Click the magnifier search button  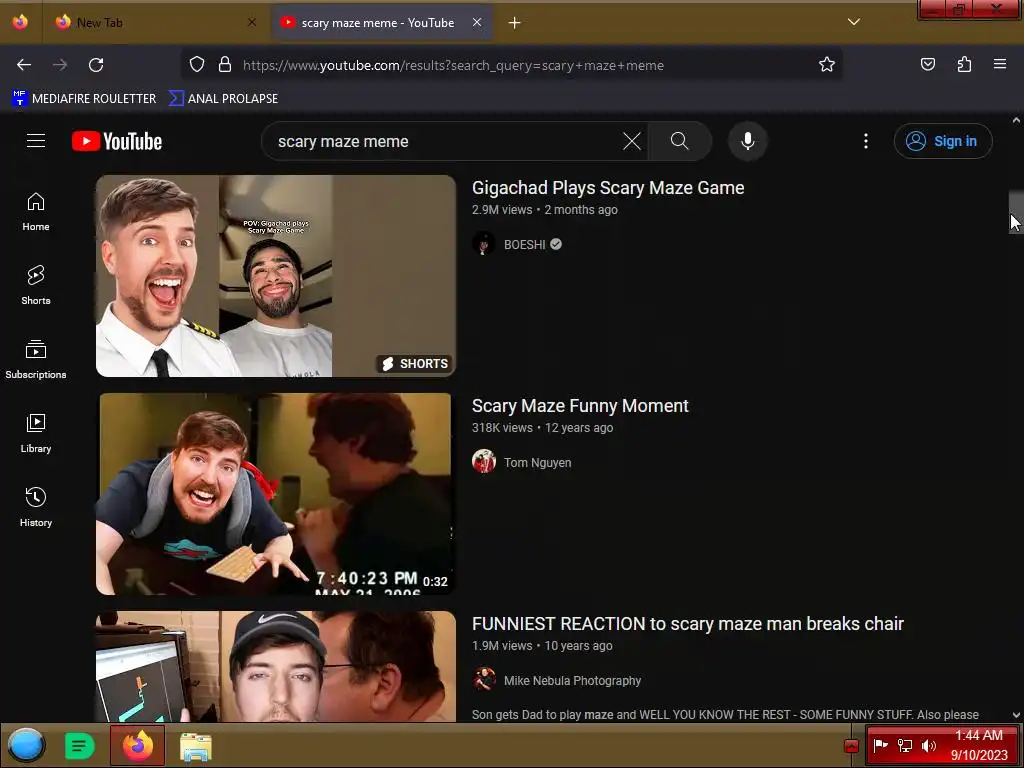[x=679, y=141]
